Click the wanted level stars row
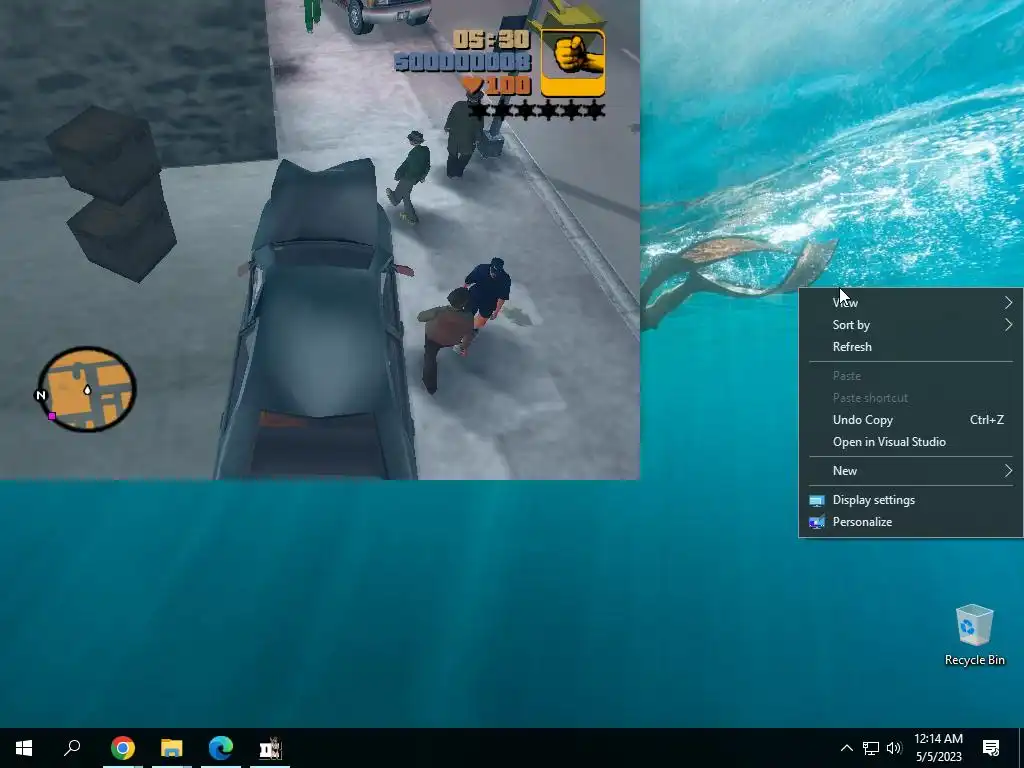 click(537, 110)
